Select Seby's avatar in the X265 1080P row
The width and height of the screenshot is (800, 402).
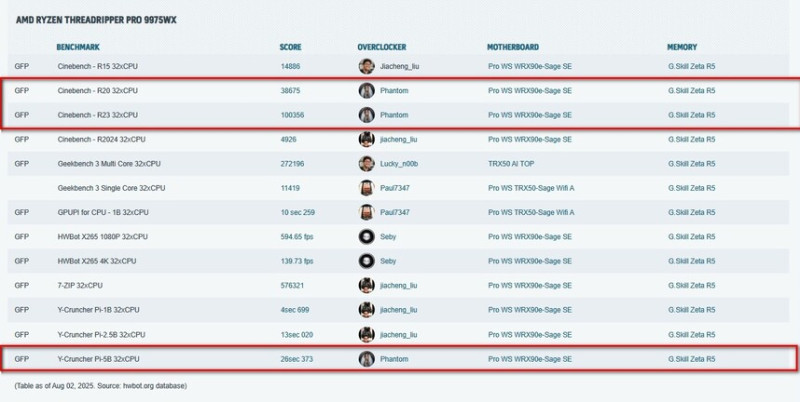tap(366, 236)
